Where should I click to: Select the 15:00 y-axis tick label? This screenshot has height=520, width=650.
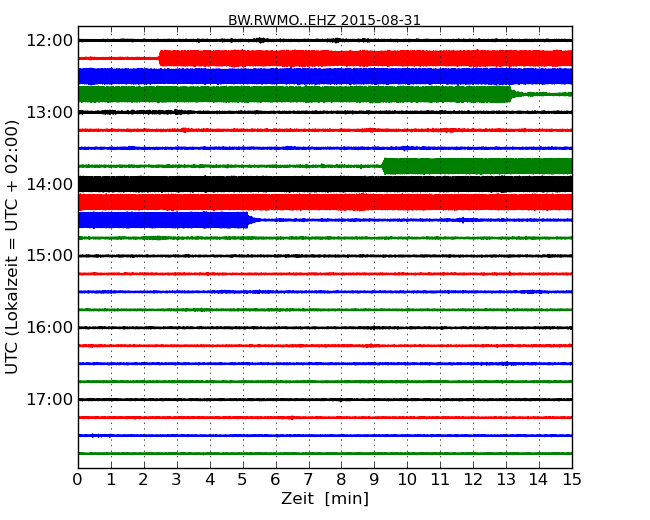50,255
